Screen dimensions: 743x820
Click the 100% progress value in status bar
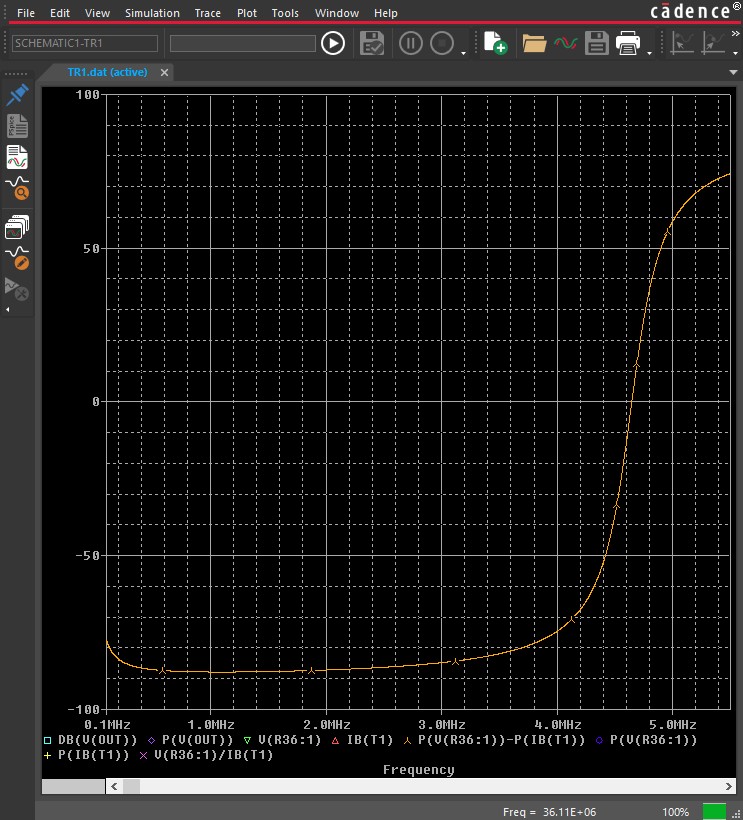pyautogui.click(x=676, y=812)
